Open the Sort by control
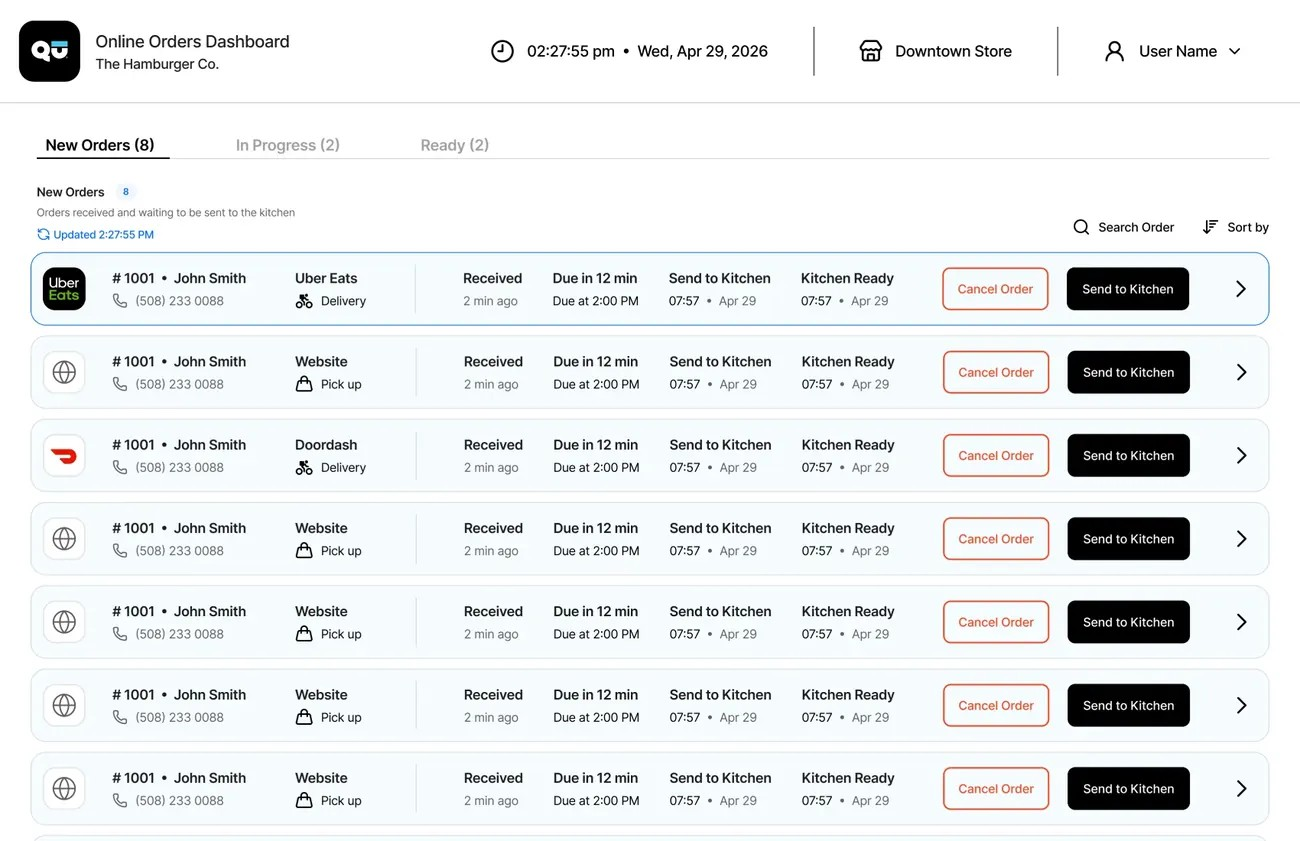 pyautogui.click(x=1236, y=227)
